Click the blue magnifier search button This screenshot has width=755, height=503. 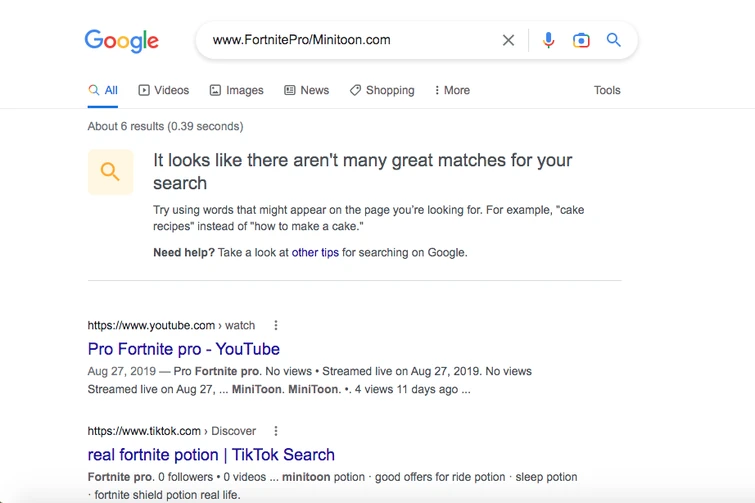[614, 41]
